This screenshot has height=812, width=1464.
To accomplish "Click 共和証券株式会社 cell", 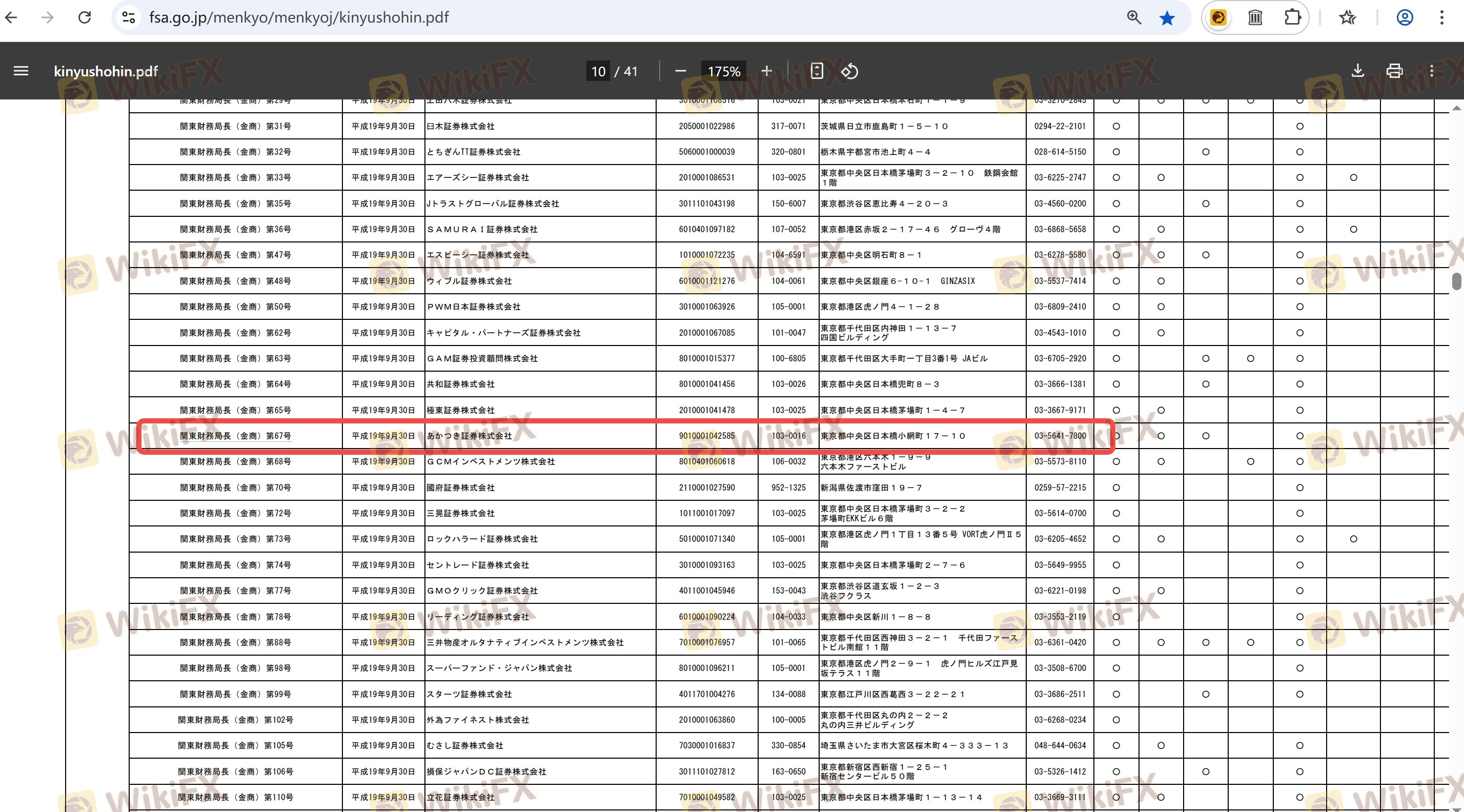I will click(x=460, y=384).
